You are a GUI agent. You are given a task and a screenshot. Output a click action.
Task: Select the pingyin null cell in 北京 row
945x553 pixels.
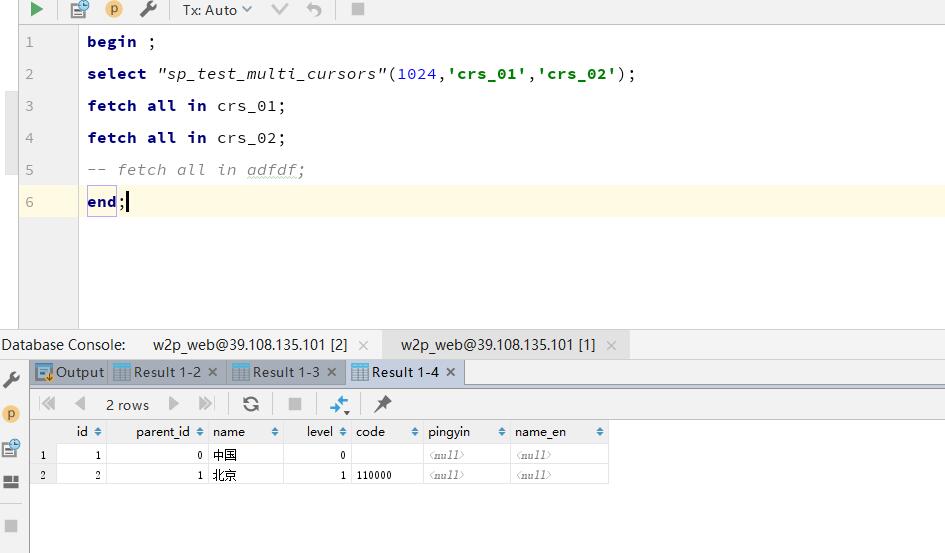(466, 475)
